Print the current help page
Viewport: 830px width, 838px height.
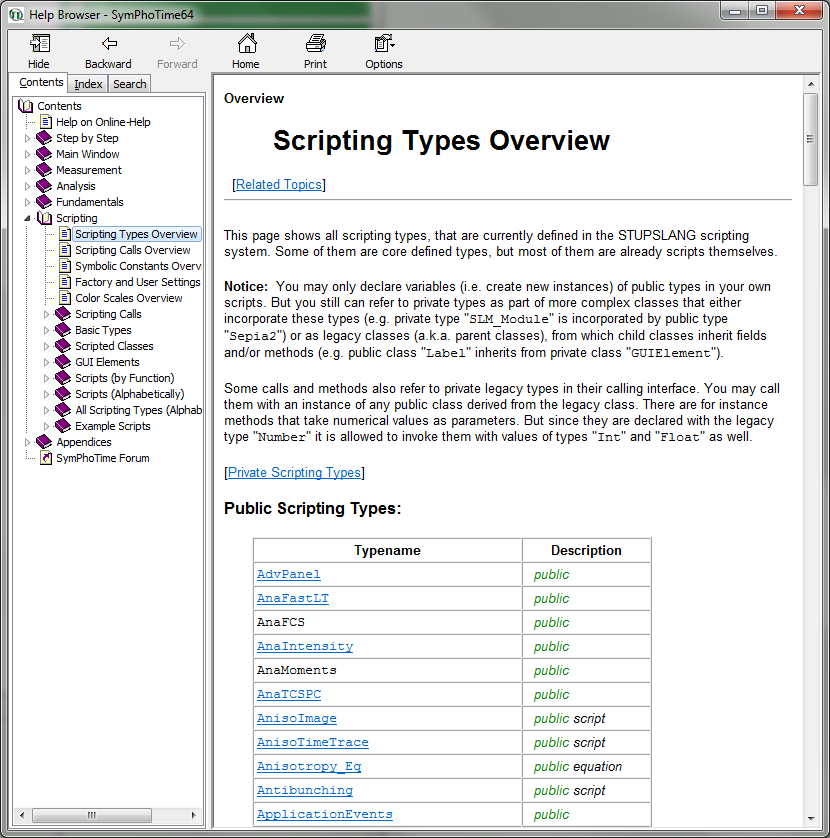click(315, 45)
